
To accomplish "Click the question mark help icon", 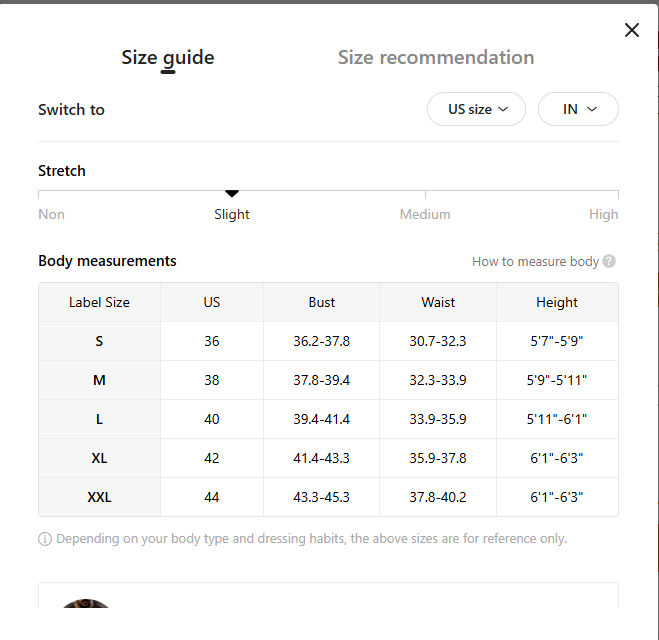I will click(609, 262).
